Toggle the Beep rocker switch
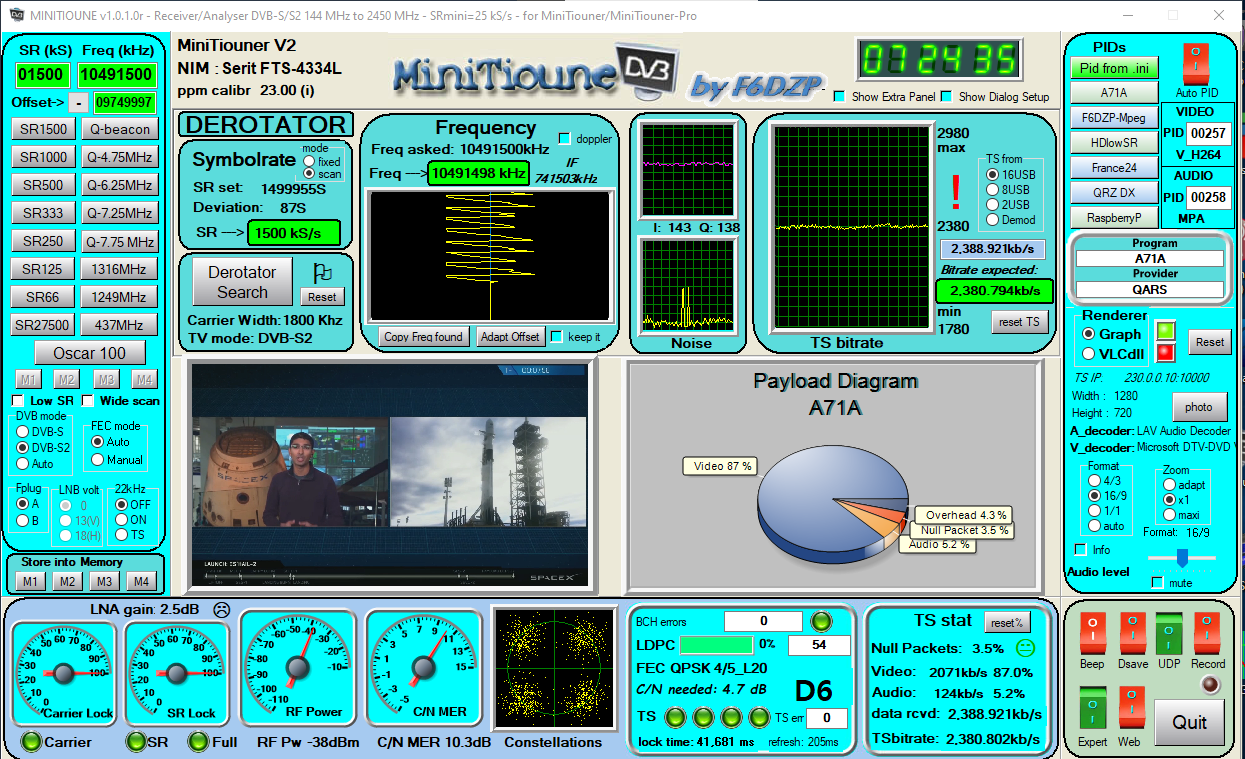This screenshot has width=1245, height=759. 1092,633
